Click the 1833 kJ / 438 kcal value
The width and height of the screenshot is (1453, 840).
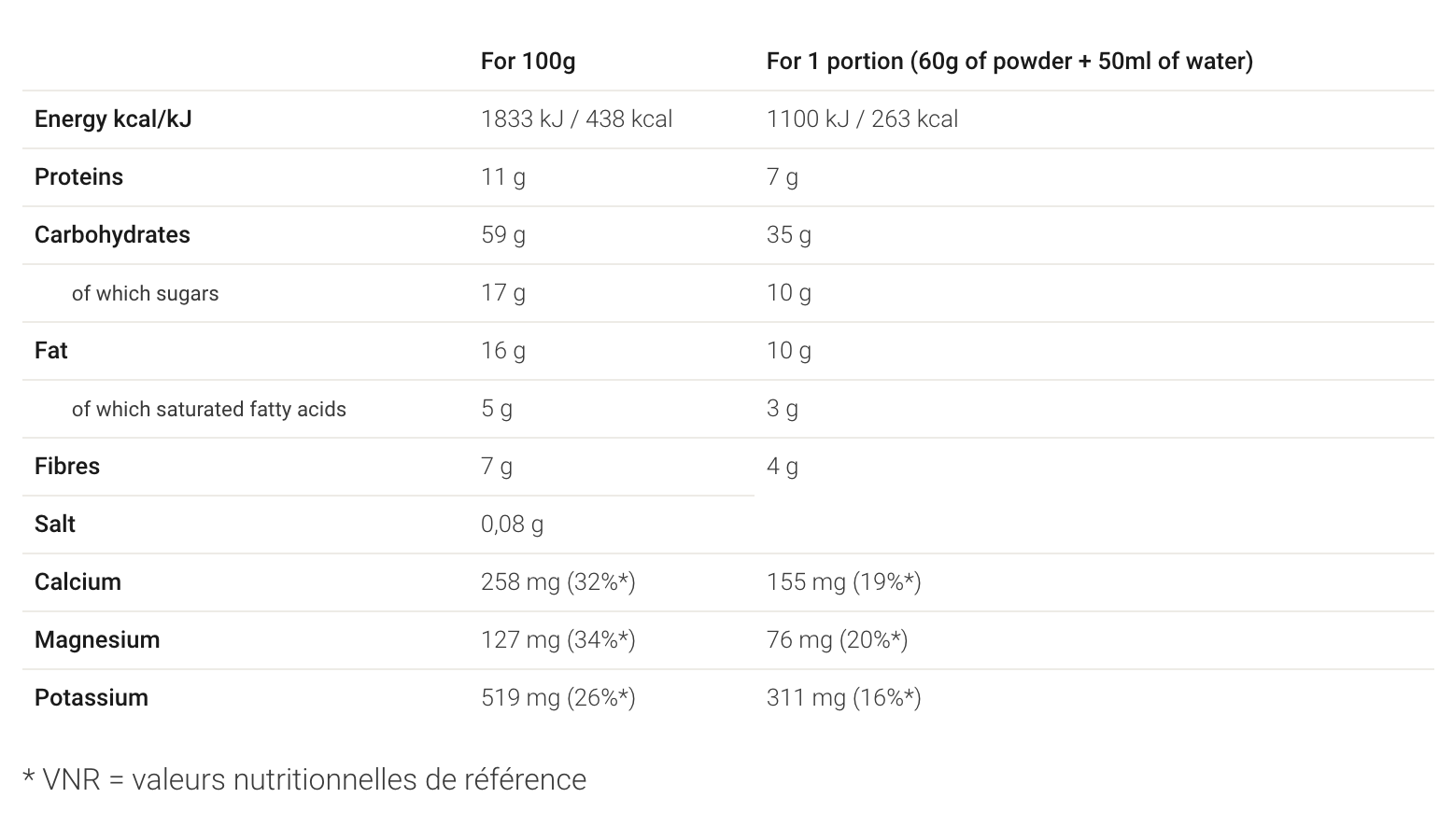(x=576, y=119)
